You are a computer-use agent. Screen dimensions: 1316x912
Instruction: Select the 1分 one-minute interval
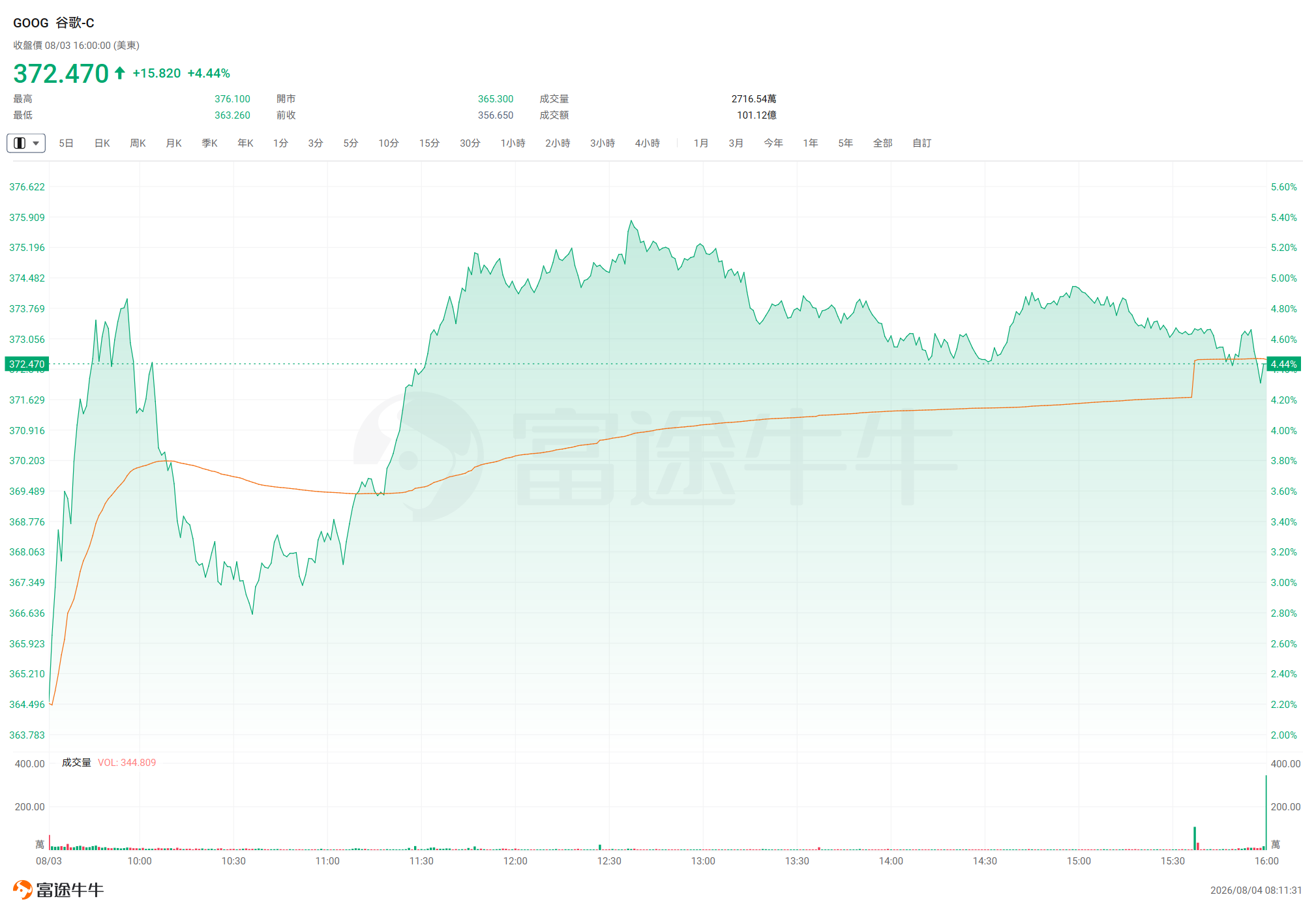point(280,143)
